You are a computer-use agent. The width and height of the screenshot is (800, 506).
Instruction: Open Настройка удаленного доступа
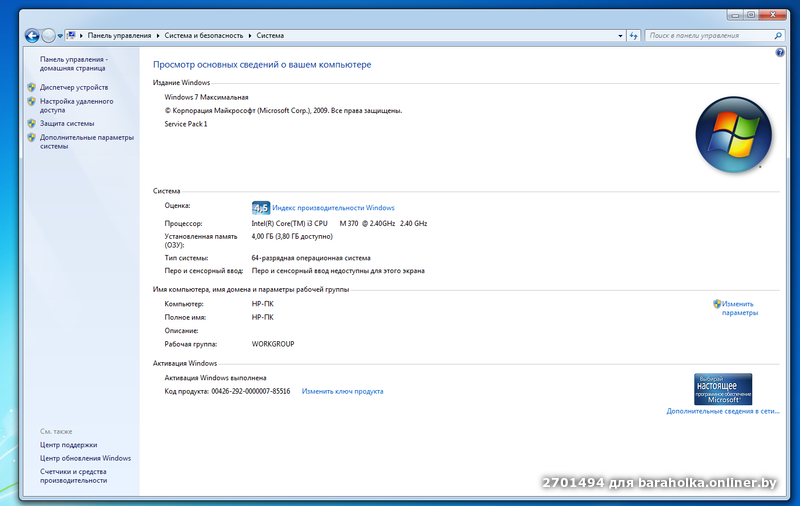77,106
